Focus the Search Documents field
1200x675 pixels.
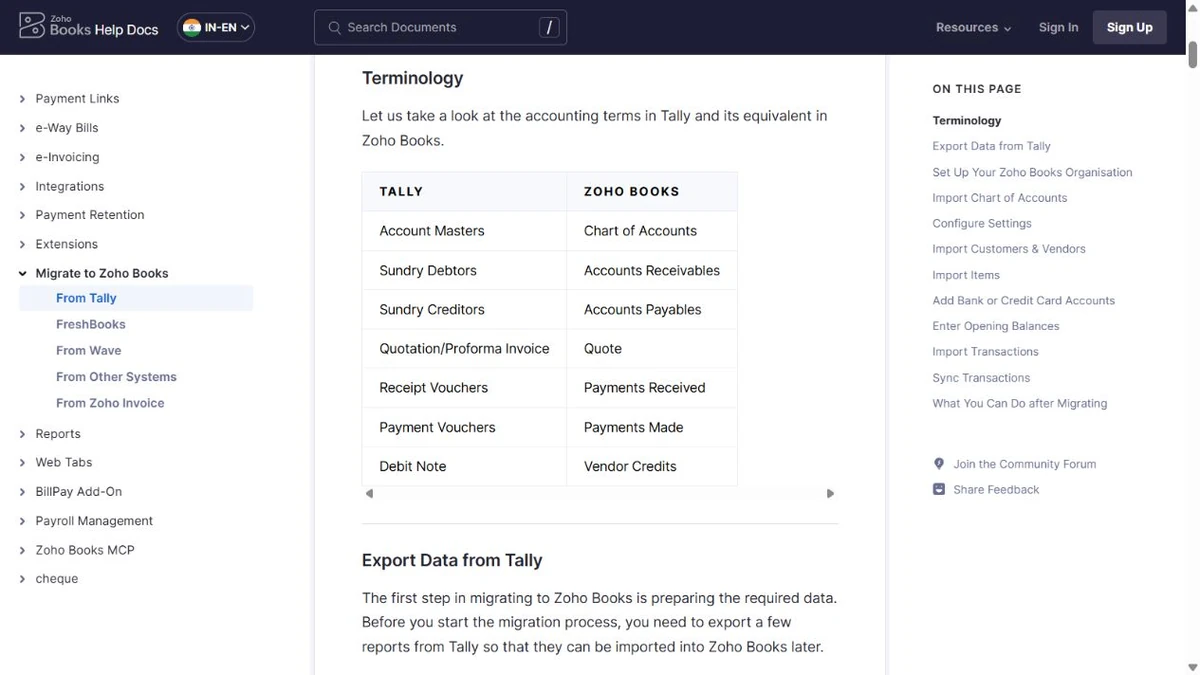coord(440,27)
